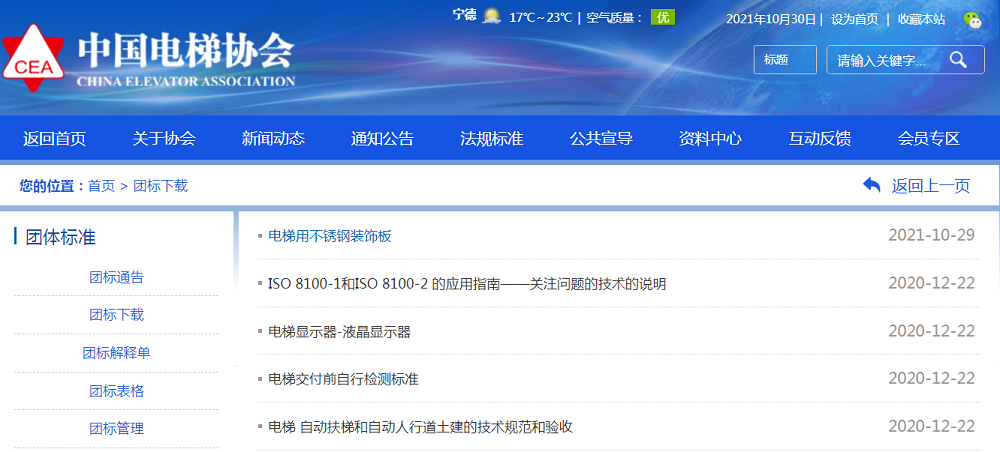Type in the 请输入关键字 search field
Screen dimensions: 1000x452
click(x=885, y=60)
